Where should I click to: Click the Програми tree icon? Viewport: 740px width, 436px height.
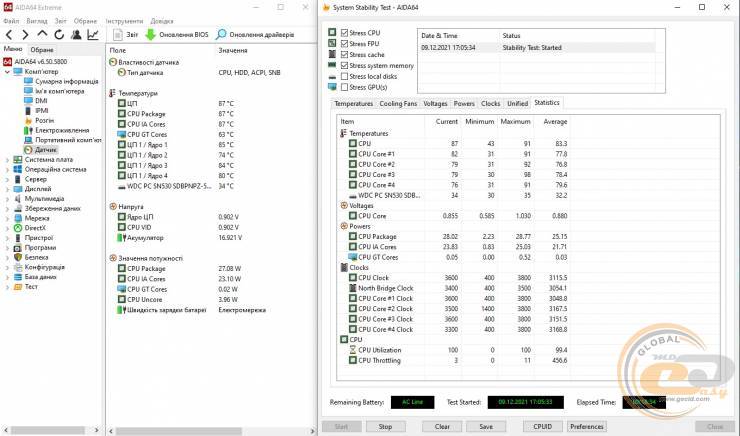[x=17, y=248]
